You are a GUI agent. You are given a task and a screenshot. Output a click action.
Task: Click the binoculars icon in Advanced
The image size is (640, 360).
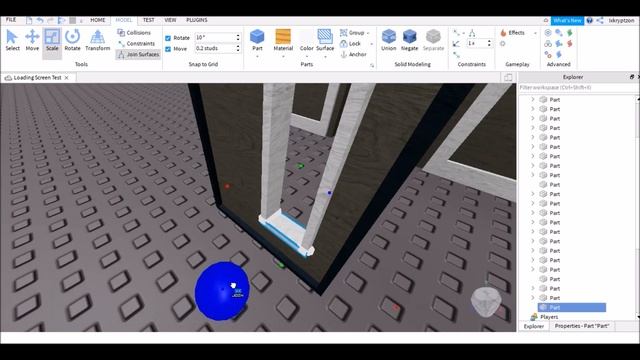548,44
